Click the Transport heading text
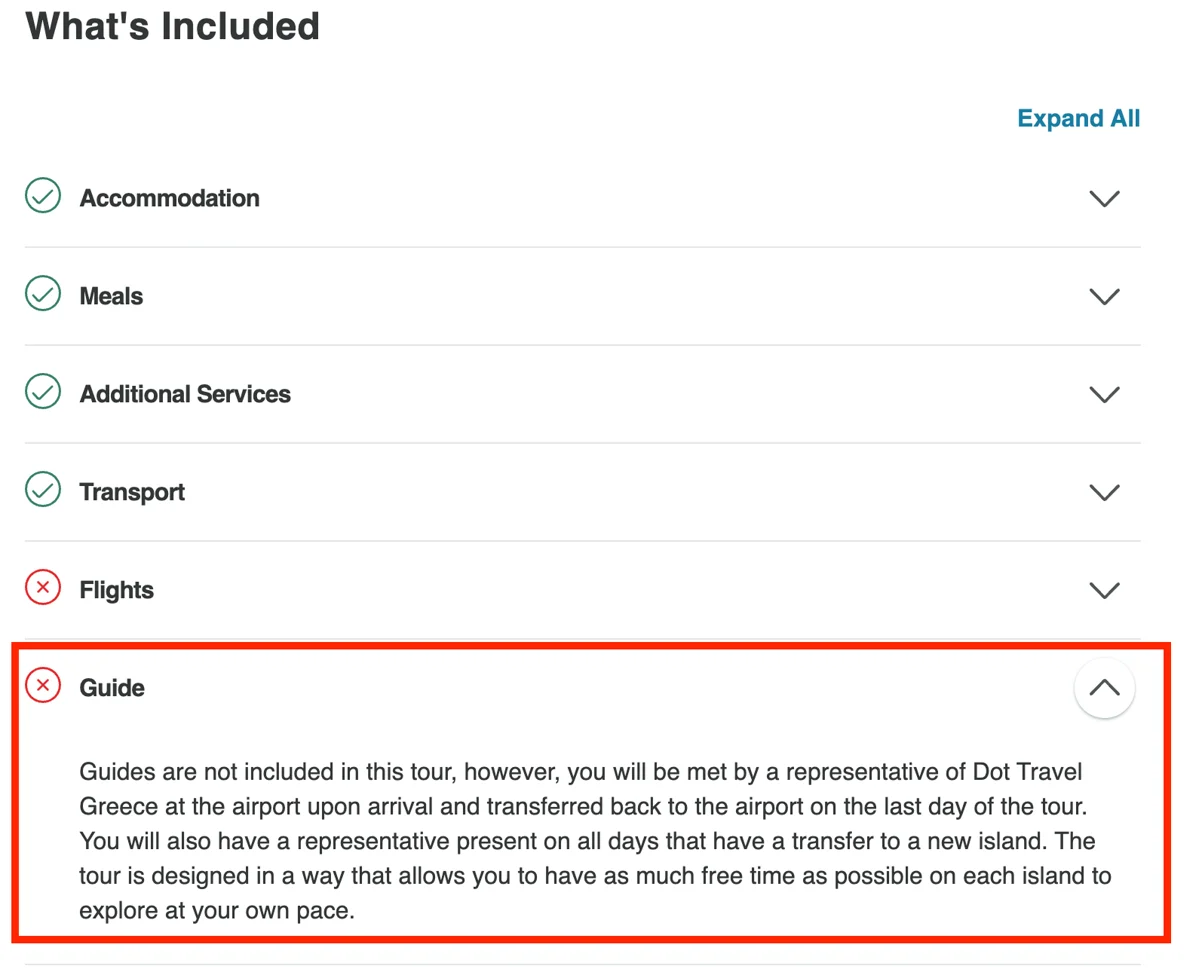The height and width of the screenshot is (972, 1202). (132, 492)
